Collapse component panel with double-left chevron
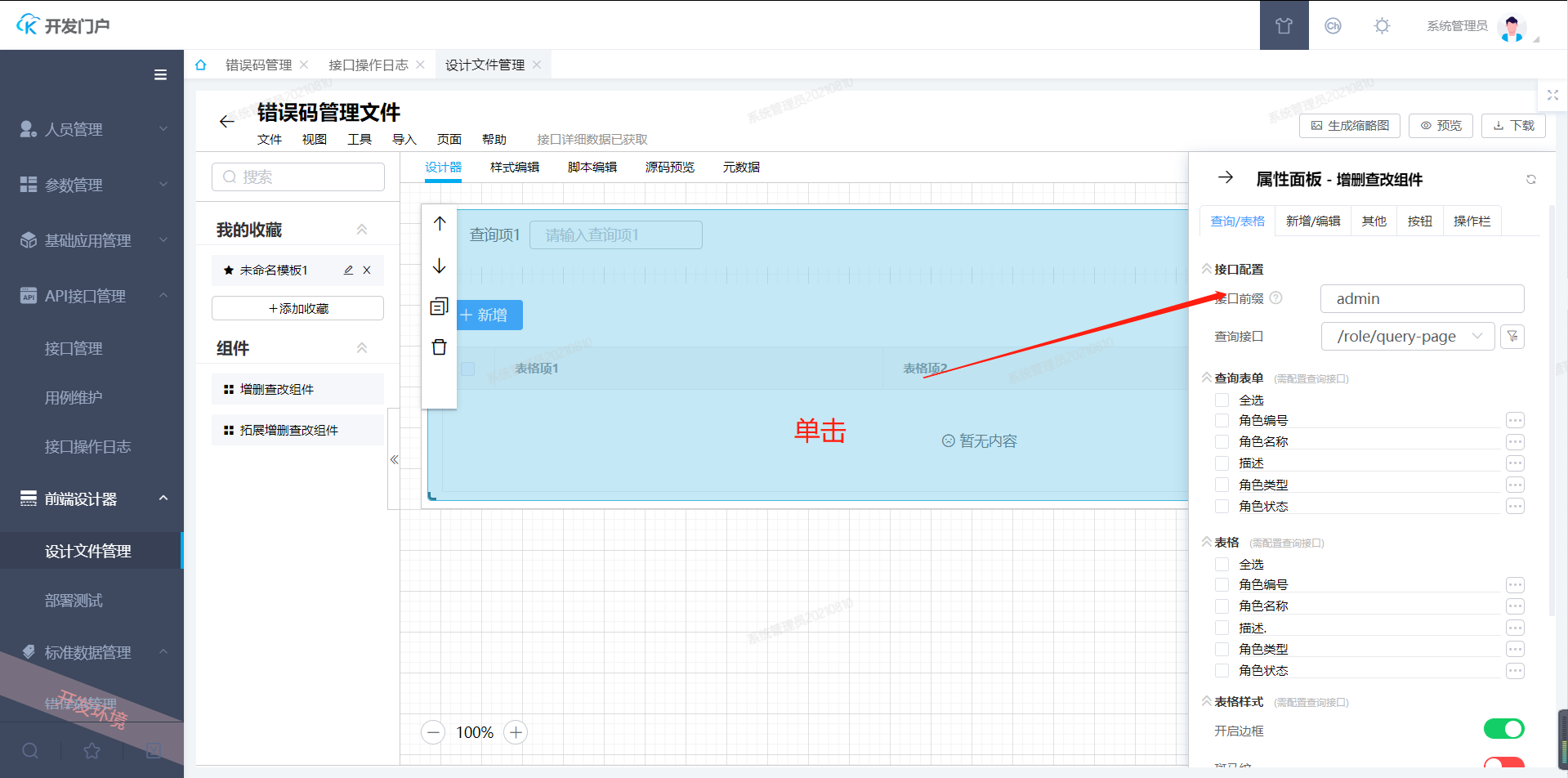 (x=394, y=459)
